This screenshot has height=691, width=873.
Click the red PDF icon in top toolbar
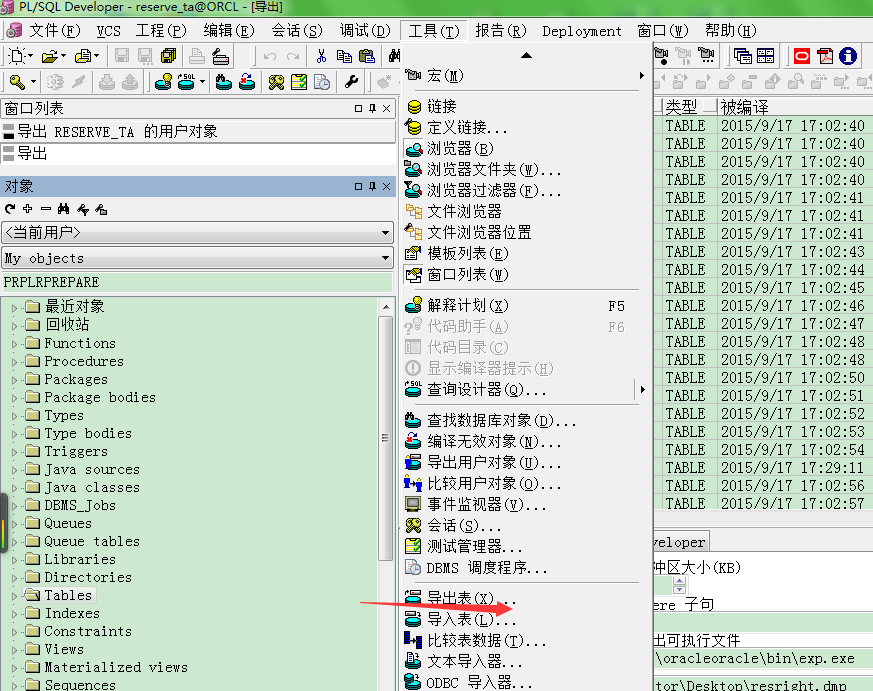pos(825,56)
